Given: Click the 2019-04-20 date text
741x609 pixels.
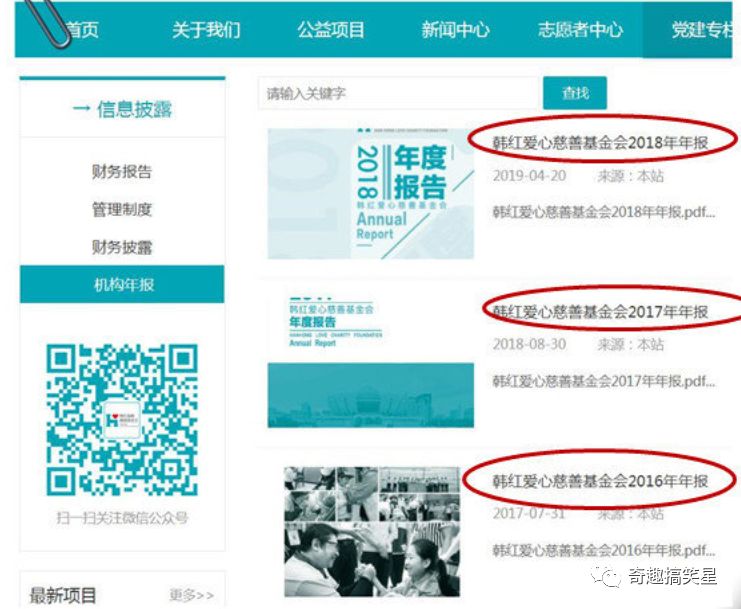Looking at the screenshot, I should [x=529, y=176].
